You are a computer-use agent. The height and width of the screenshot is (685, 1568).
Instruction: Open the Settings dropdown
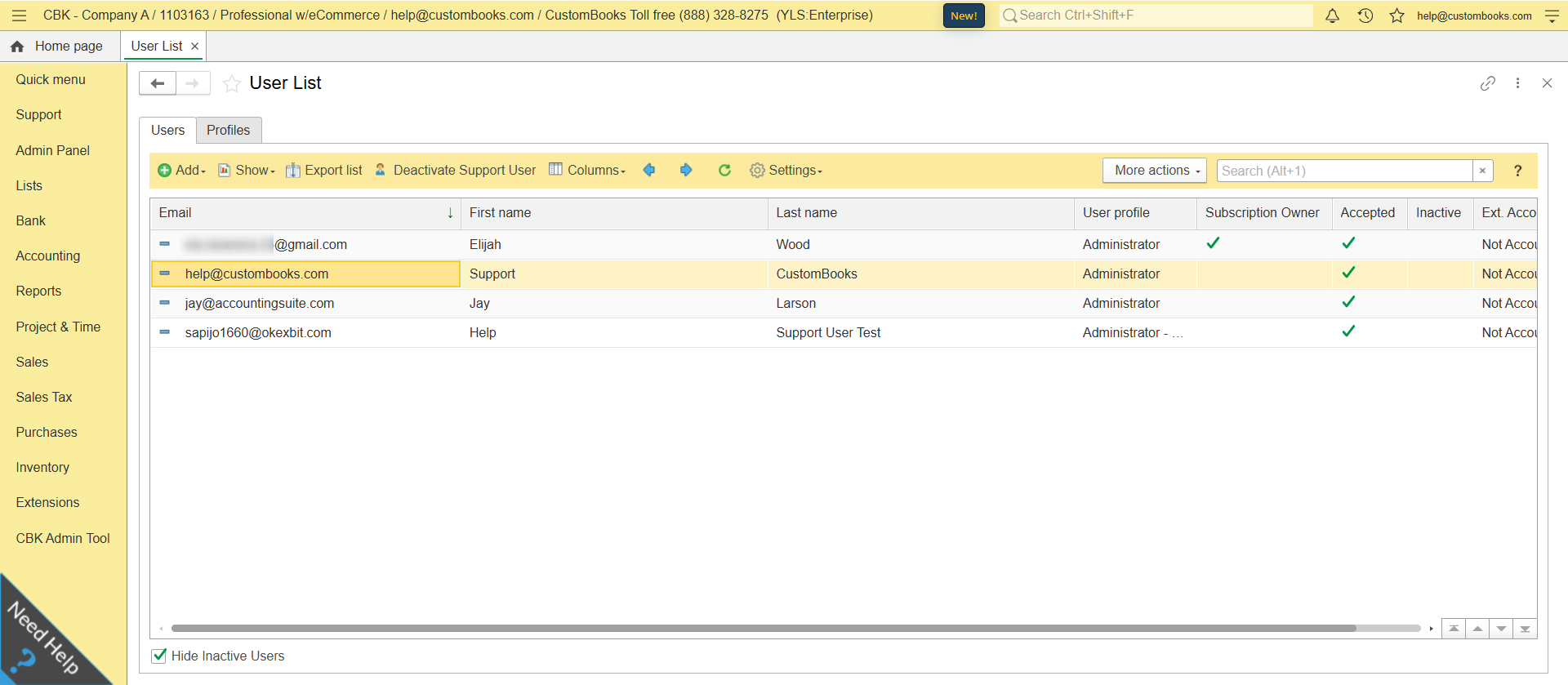coord(786,170)
